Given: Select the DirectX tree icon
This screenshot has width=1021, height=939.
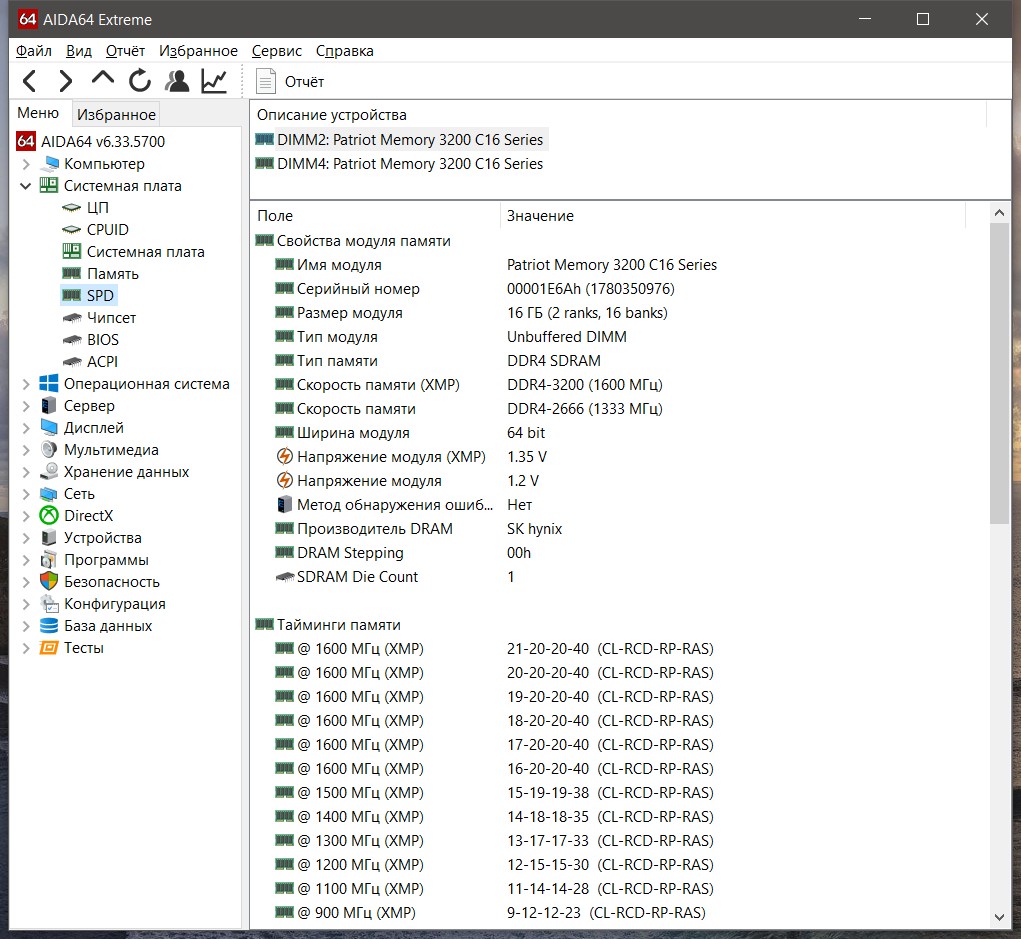Looking at the screenshot, I should [48, 516].
